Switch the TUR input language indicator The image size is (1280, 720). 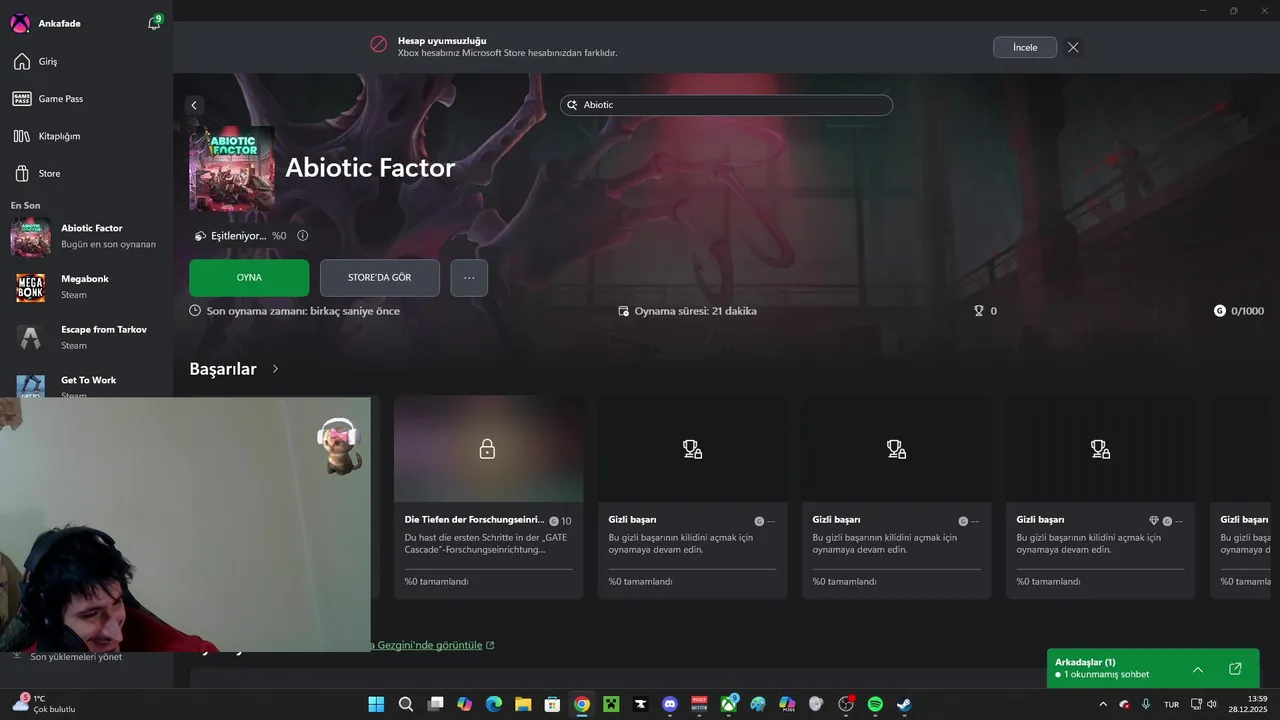pyautogui.click(x=1171, y=704)
